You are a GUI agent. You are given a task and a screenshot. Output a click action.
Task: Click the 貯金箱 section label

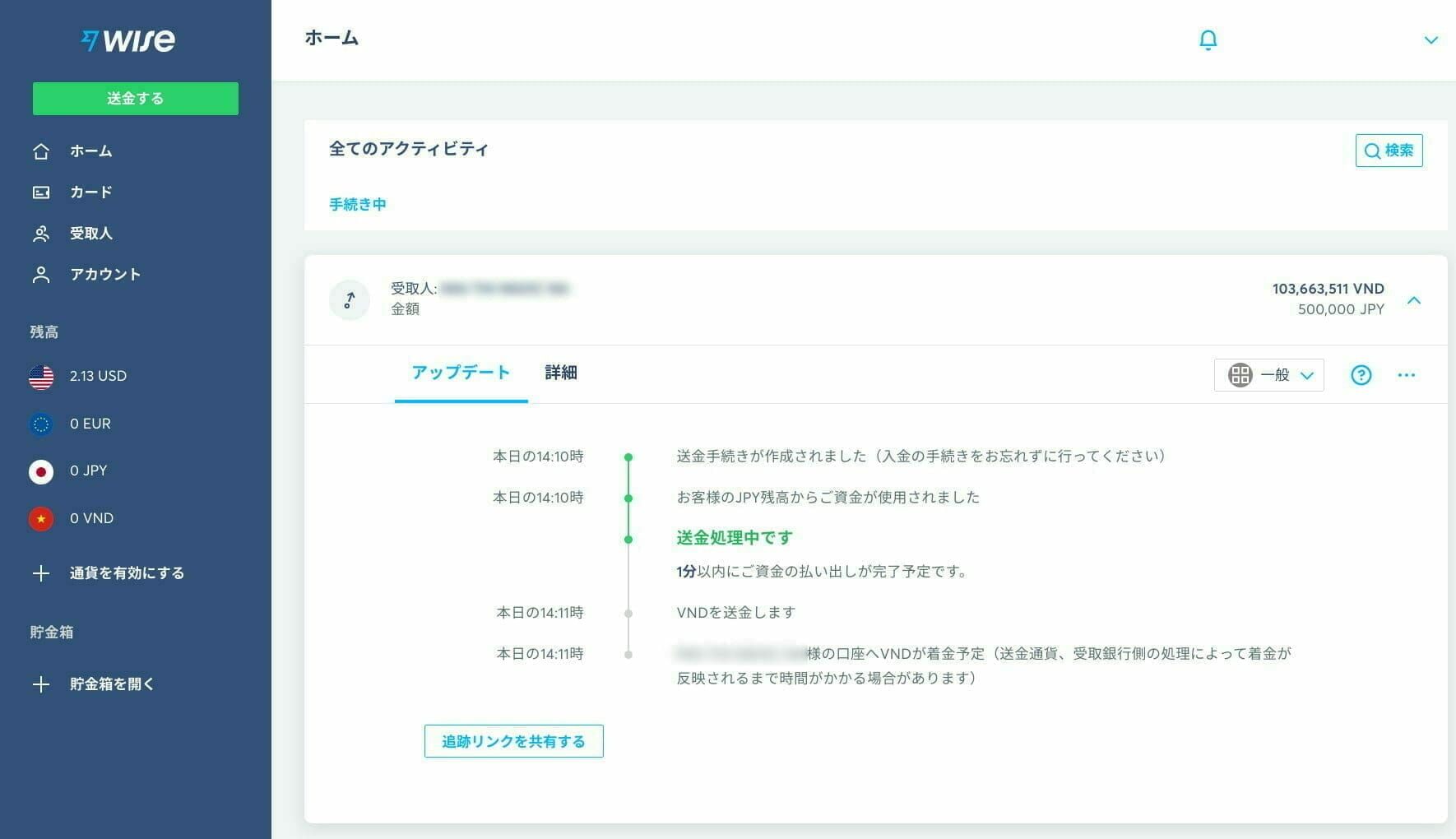coord(52,633)
